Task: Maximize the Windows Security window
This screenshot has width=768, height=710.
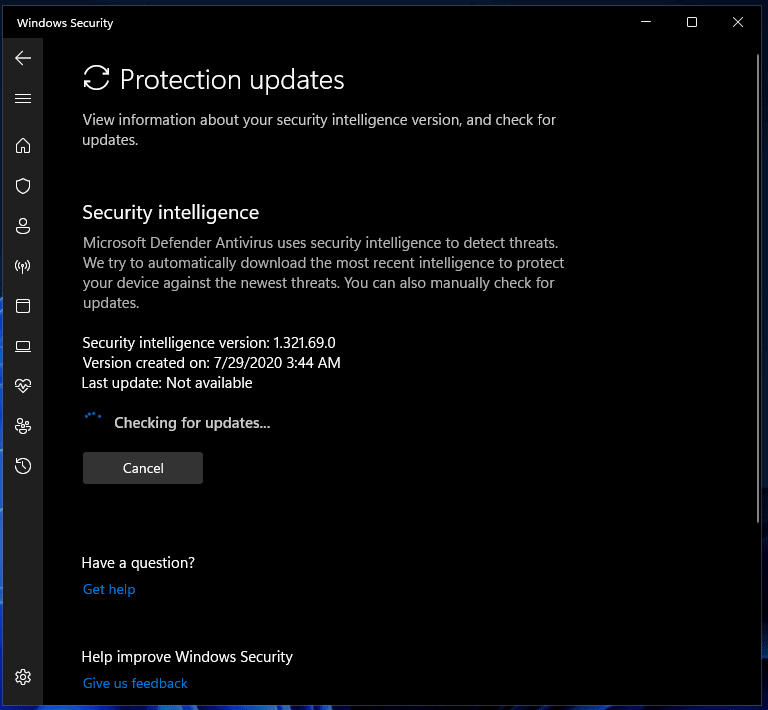Action: click(692, 22)
